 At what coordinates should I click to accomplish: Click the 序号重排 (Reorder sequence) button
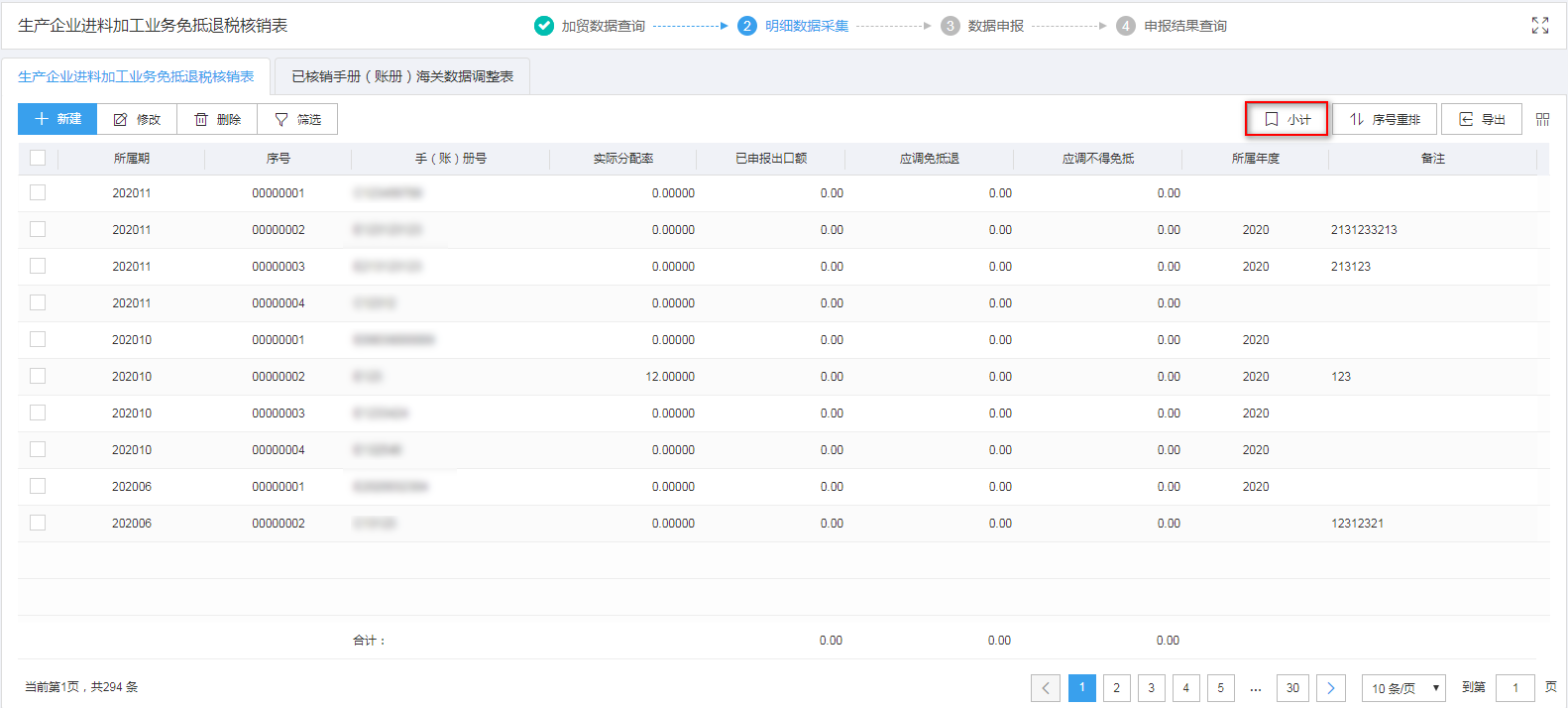[x=1385, y=119]
